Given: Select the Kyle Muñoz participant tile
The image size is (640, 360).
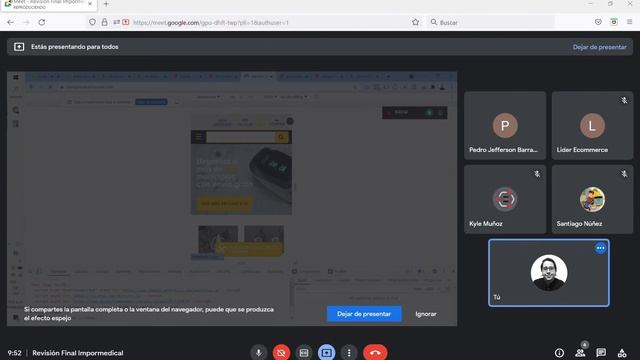Looking at the screenshot, I should tap(505, 199).
